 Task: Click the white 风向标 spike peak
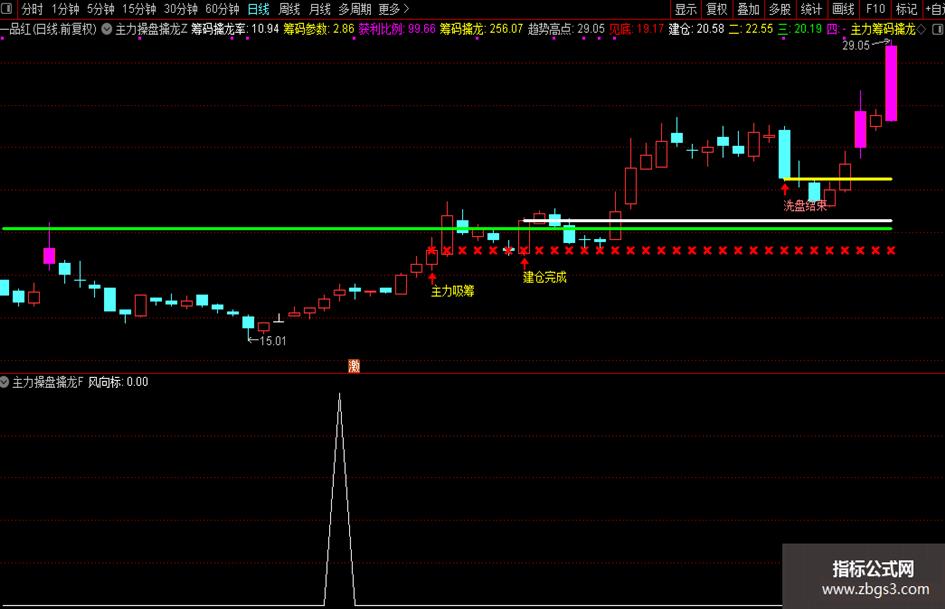coord(339,395)
